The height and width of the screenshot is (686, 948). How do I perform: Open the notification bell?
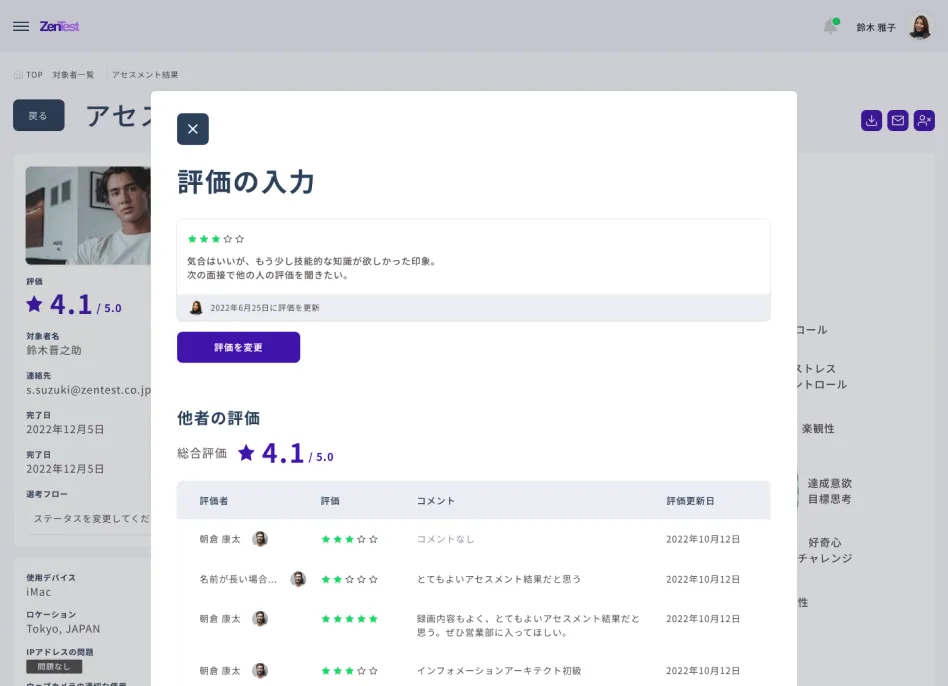831,27
